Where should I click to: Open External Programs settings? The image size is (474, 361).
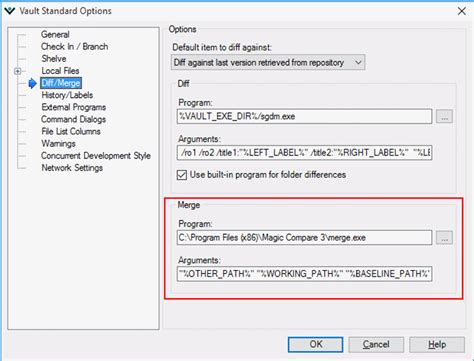[x=74, y=107]
